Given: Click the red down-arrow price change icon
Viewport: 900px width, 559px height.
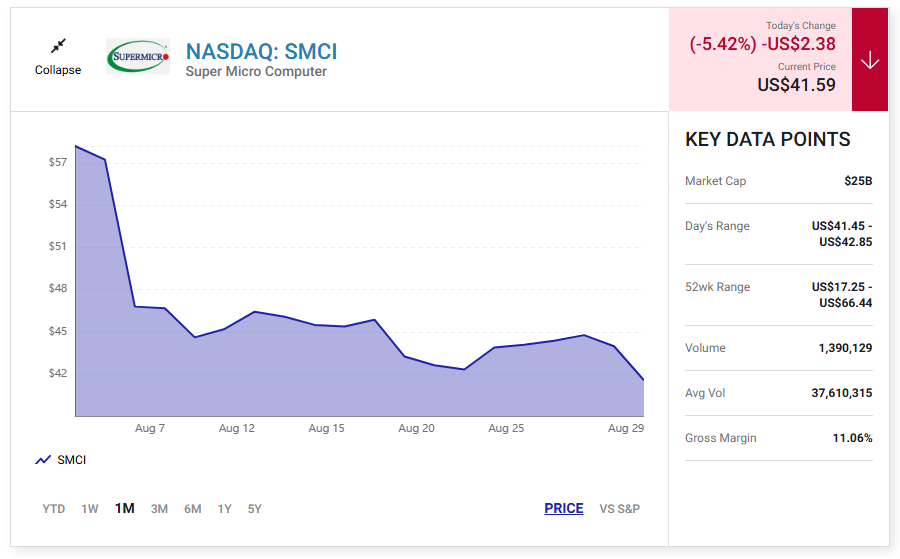Looking at the screenshot, I should tap(870, 60).
